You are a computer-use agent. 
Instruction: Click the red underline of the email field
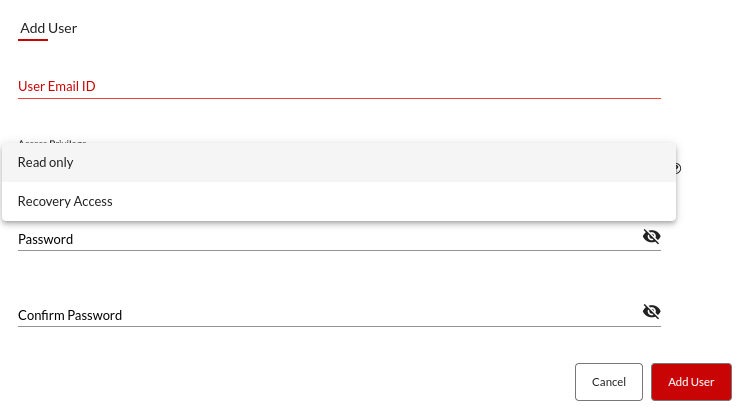[339, 98]
